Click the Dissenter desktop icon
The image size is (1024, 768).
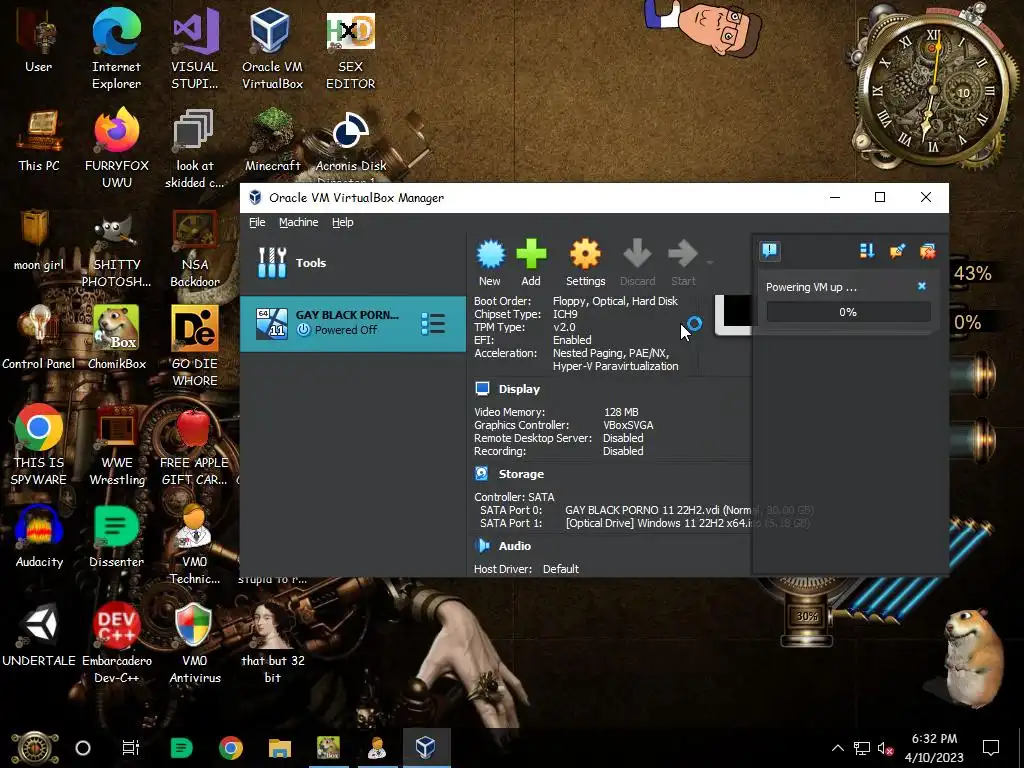(x=116, y=537)
